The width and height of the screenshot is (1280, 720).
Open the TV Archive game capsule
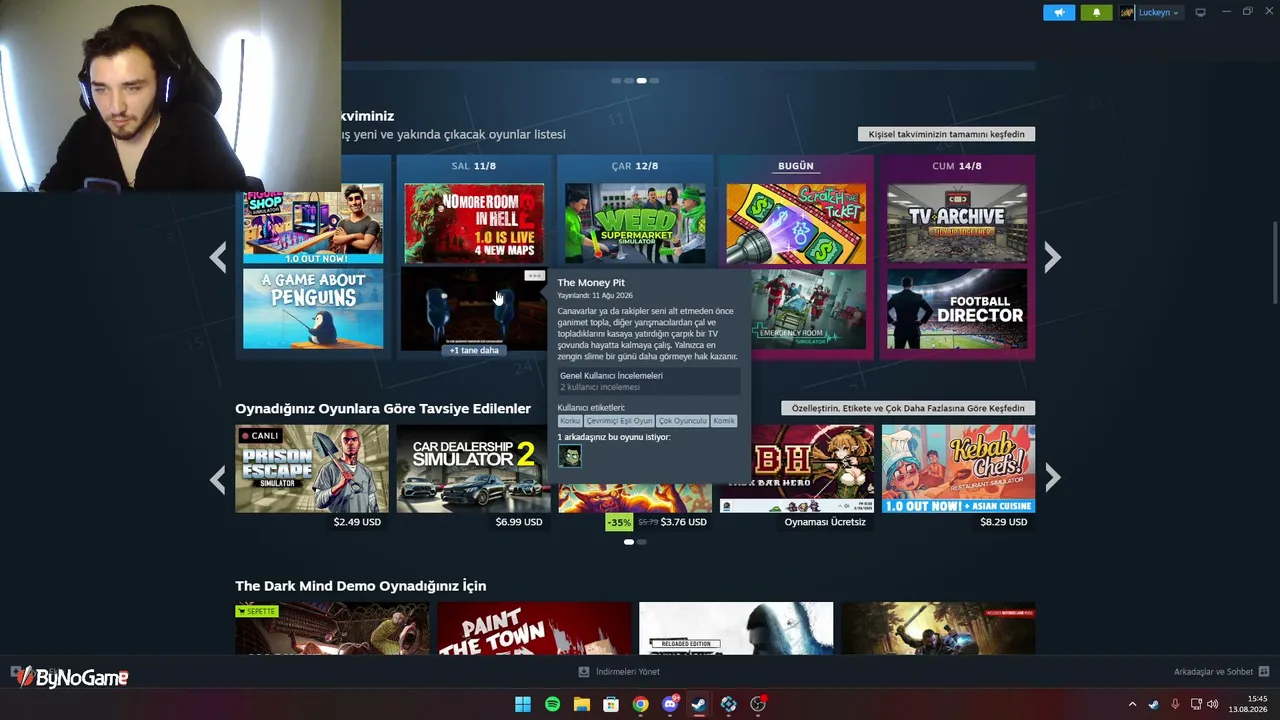click(957, 223)
